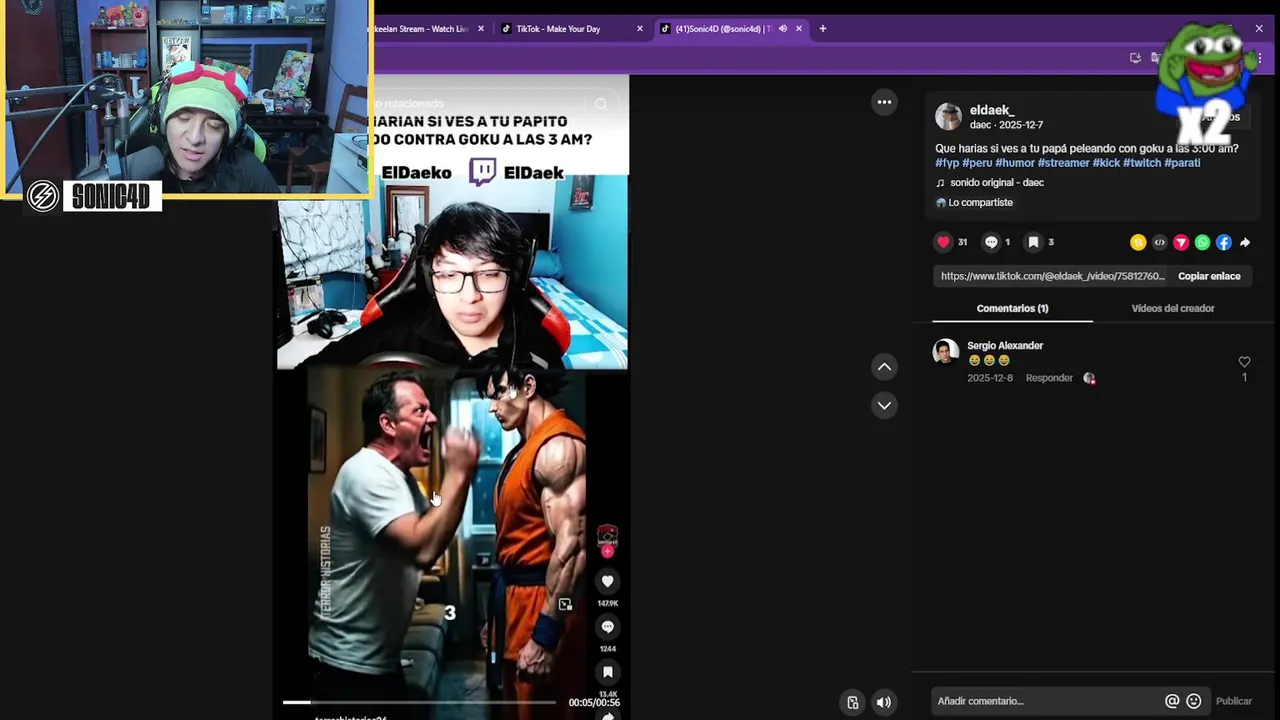Click the yellow repost share icon

coord(1138,242)
